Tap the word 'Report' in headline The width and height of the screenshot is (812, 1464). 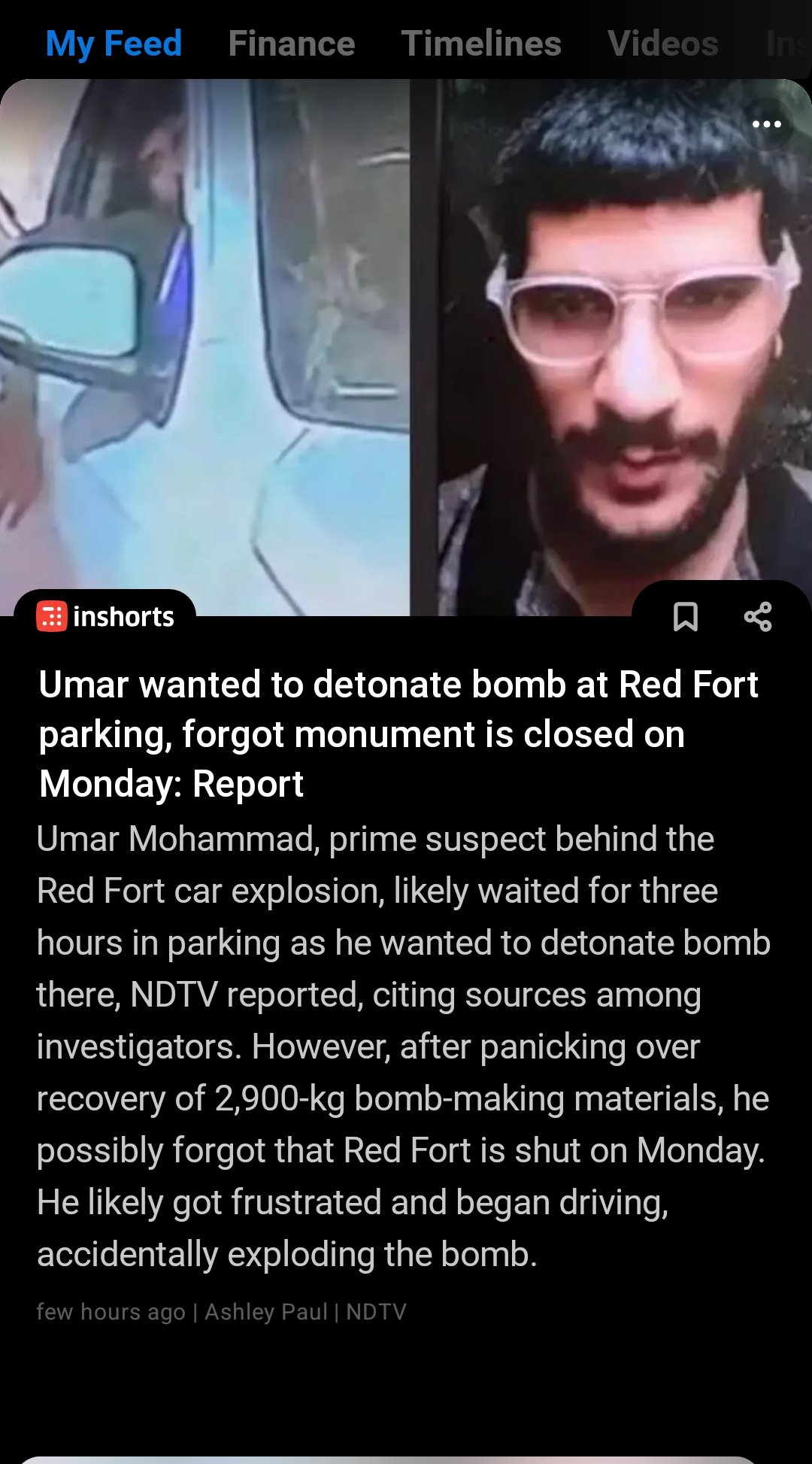coord(247,784)
